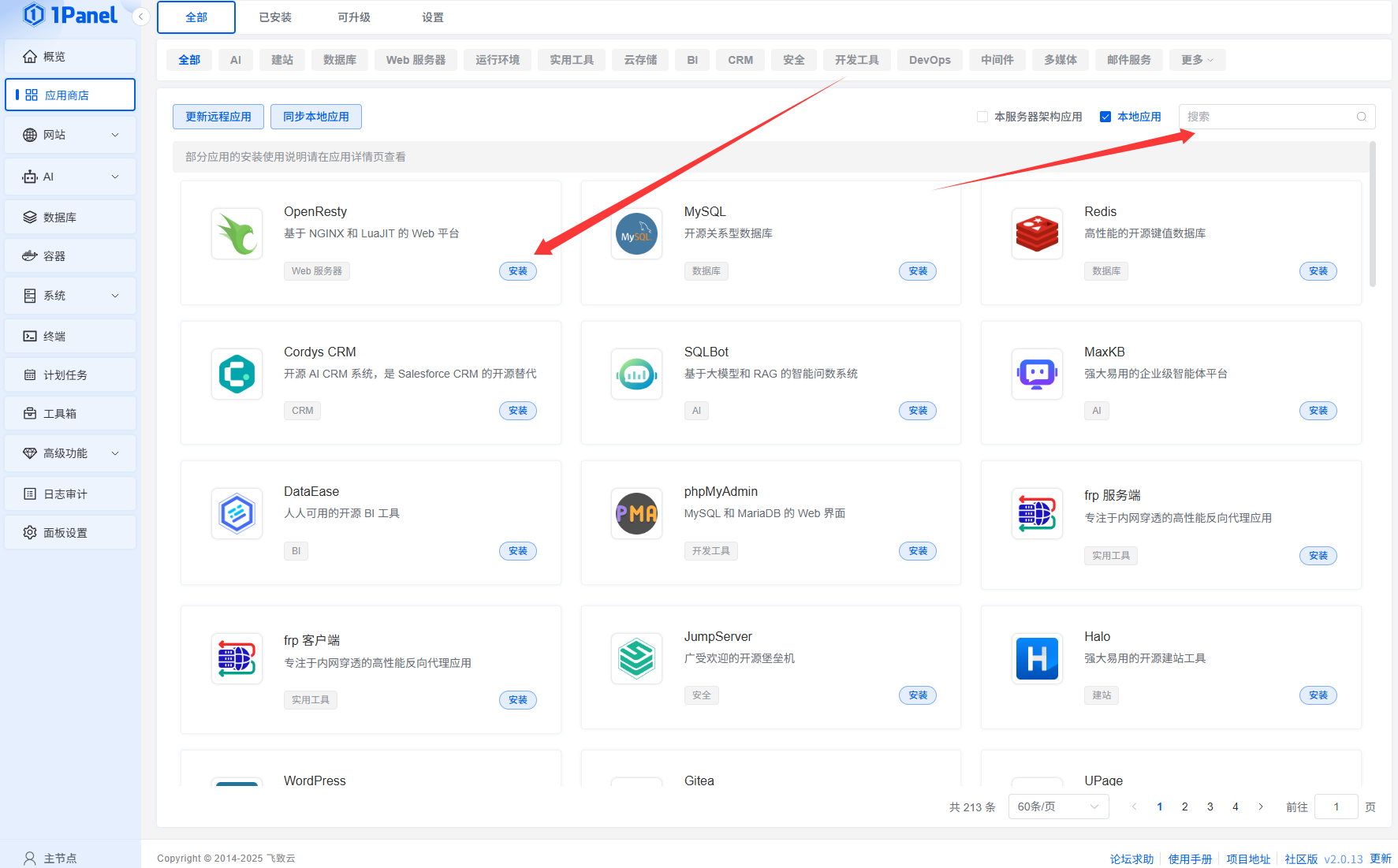Uncheck the 本地应用 checkbox

point(1105,117)
